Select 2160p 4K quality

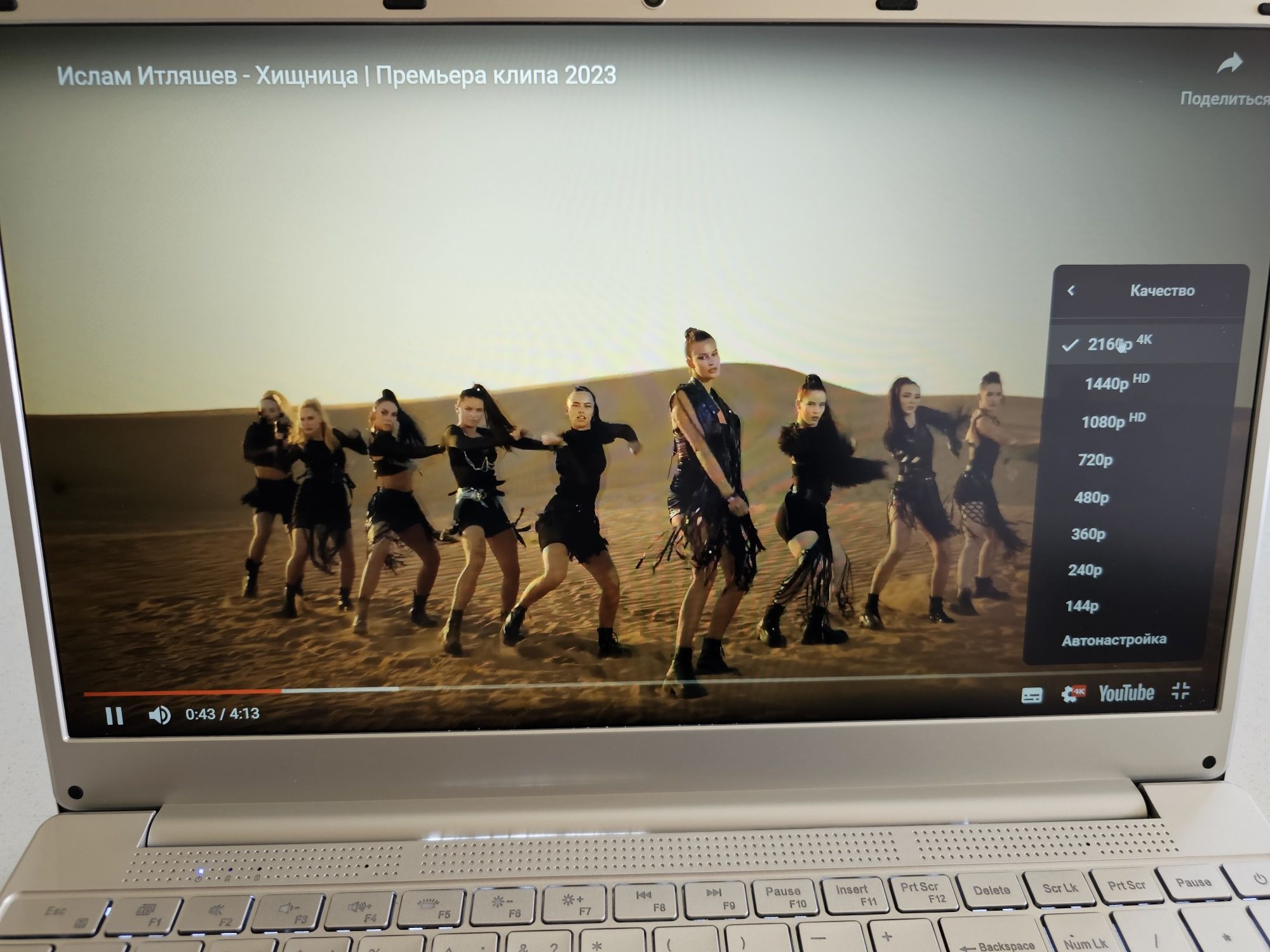[x=1146, y=344]
